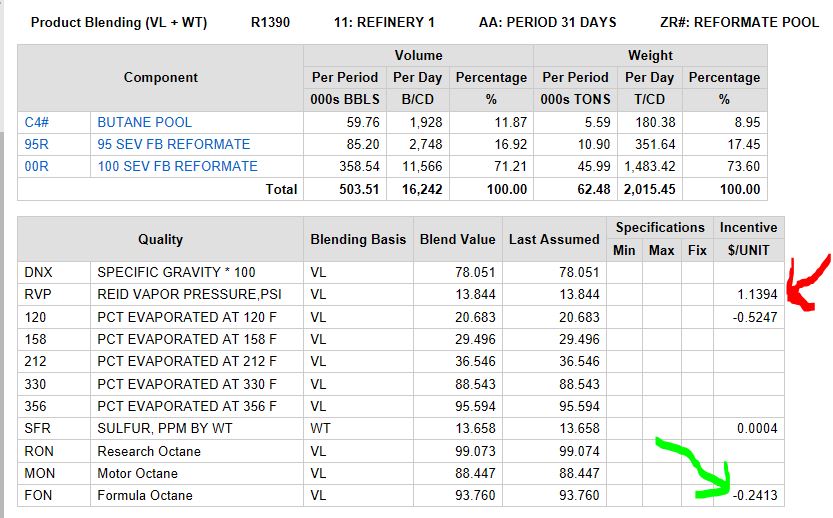
Task: Select the 95 SEV FB REFORMATE link
Action: (x=173, y=144)
